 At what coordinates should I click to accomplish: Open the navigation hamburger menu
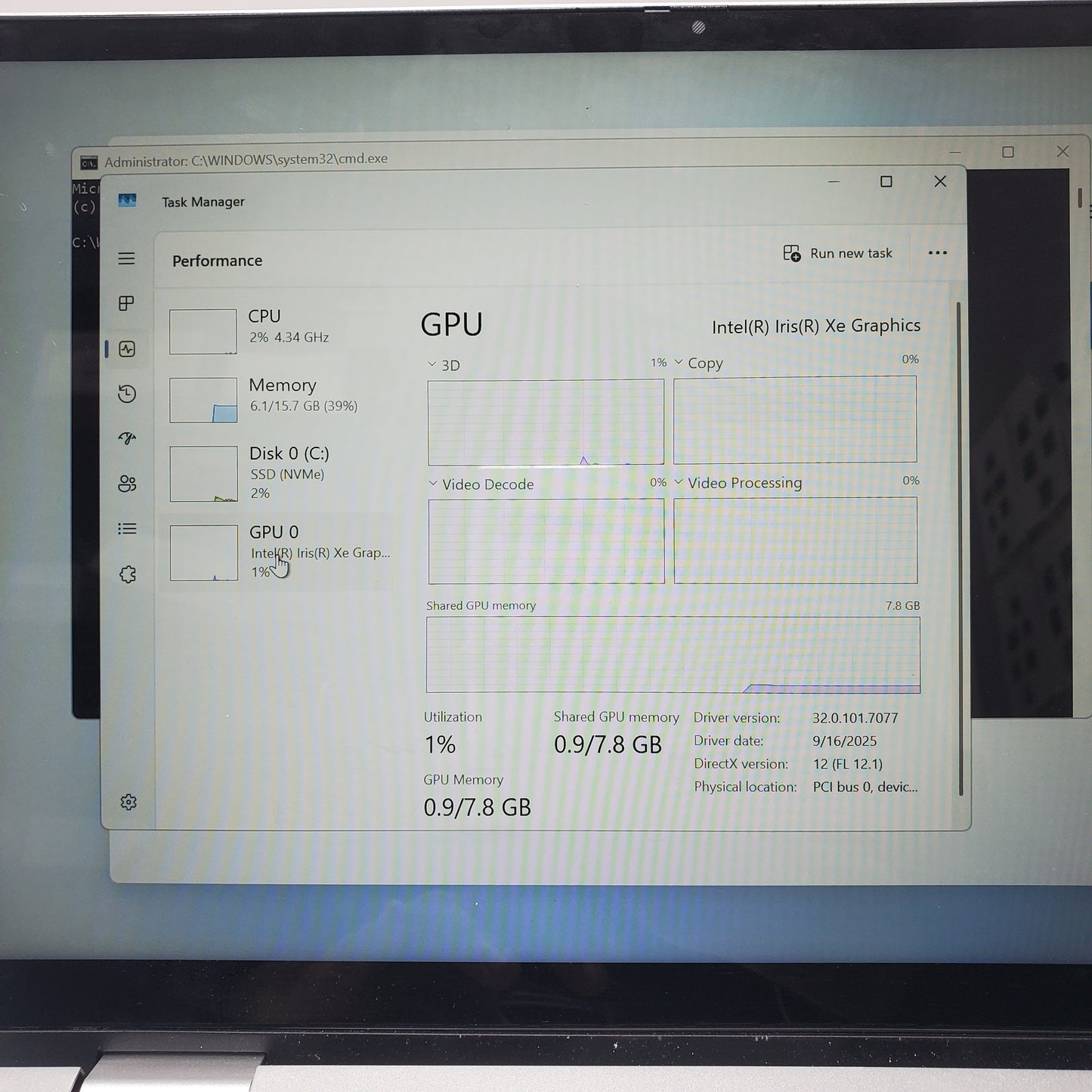127,259
